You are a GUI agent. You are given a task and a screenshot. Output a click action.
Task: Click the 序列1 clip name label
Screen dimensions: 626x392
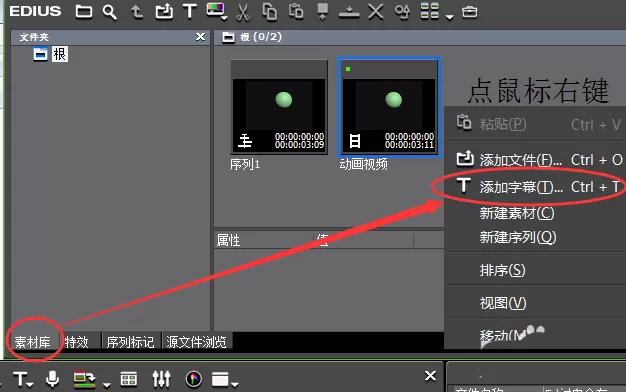(x=244, y=164)
